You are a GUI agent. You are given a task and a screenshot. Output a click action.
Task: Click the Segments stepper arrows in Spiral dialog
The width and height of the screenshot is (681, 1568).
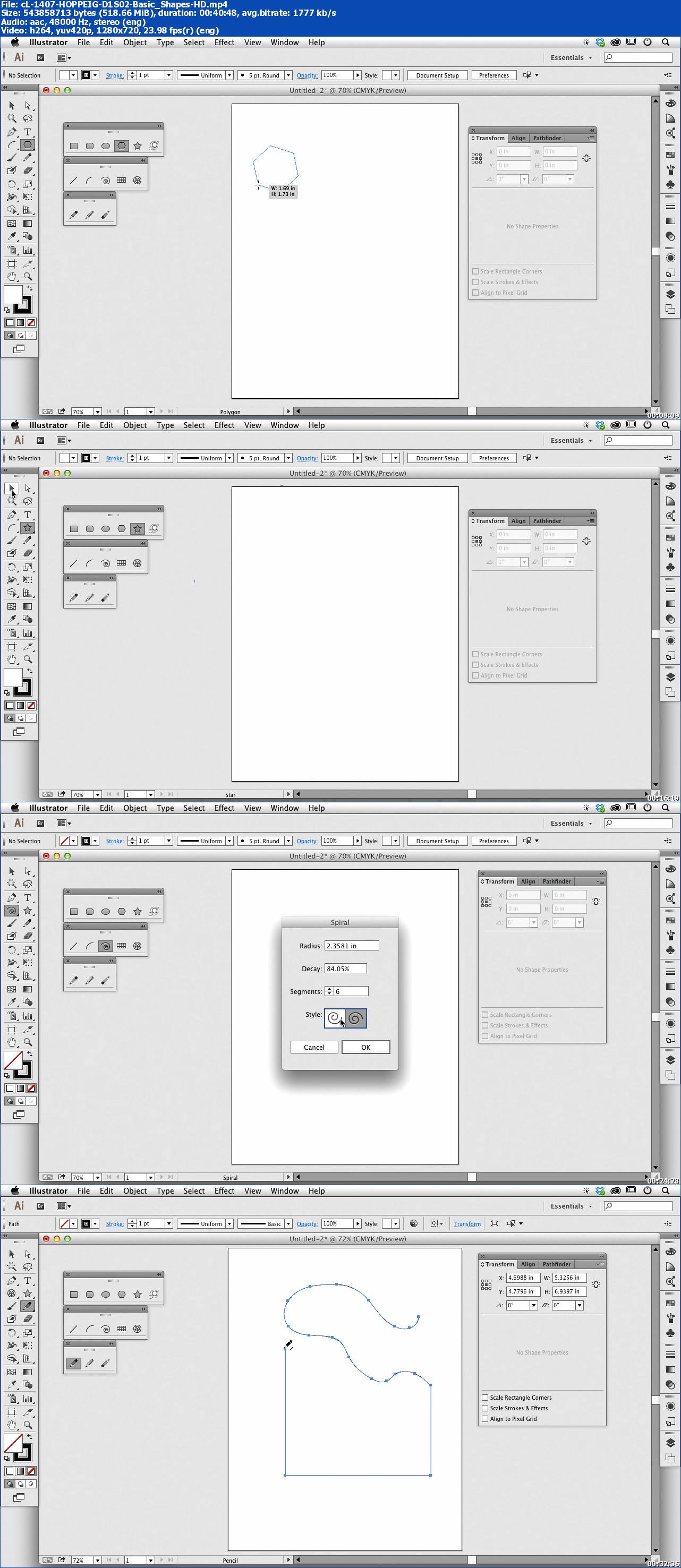coord(329,991)
